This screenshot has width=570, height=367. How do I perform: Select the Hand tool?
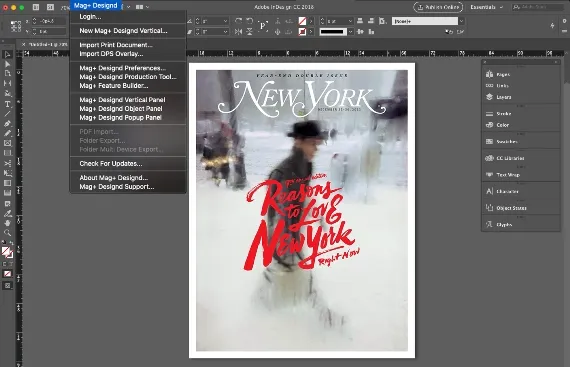point(7,223)
